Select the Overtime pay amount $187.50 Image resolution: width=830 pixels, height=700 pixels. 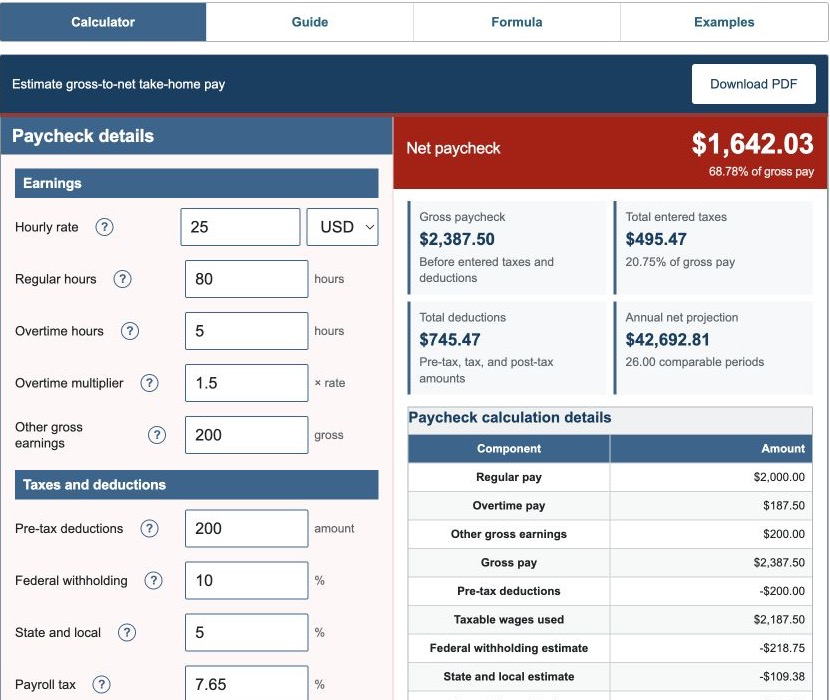pyautogui.click(x=783, y=506)
